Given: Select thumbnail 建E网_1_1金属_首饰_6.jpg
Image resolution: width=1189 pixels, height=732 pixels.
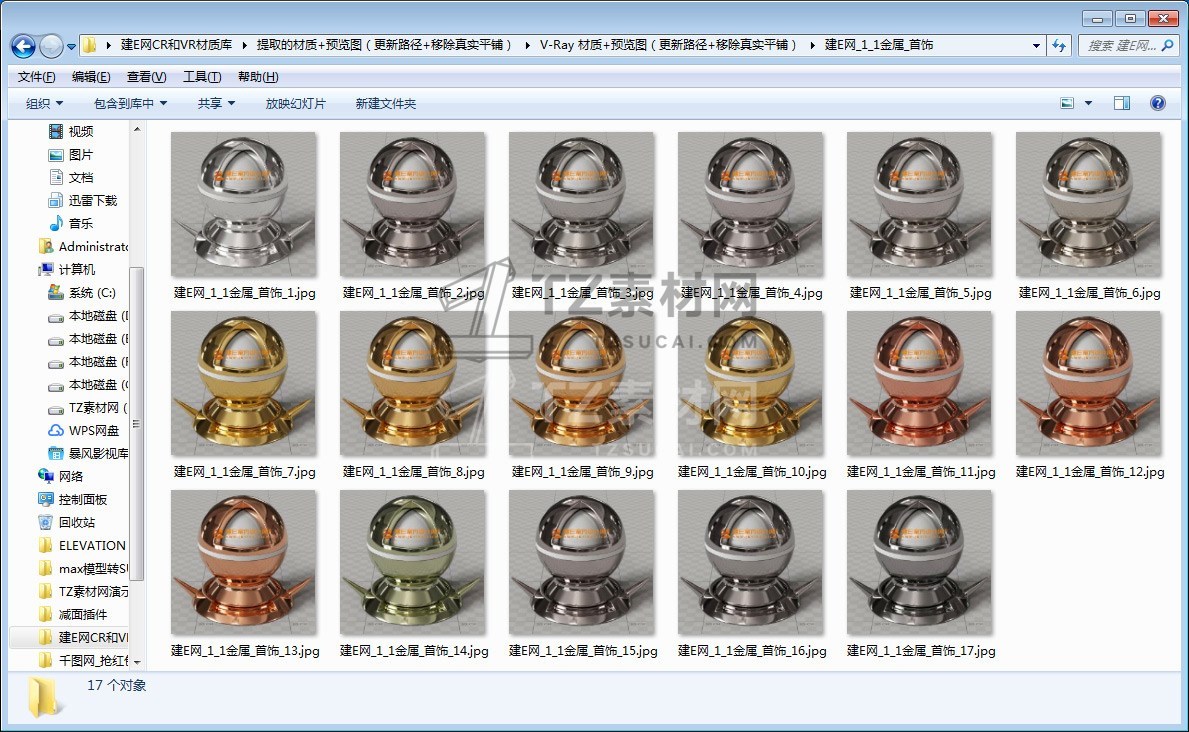Looking at the screenshot, I should [1089, 204].
